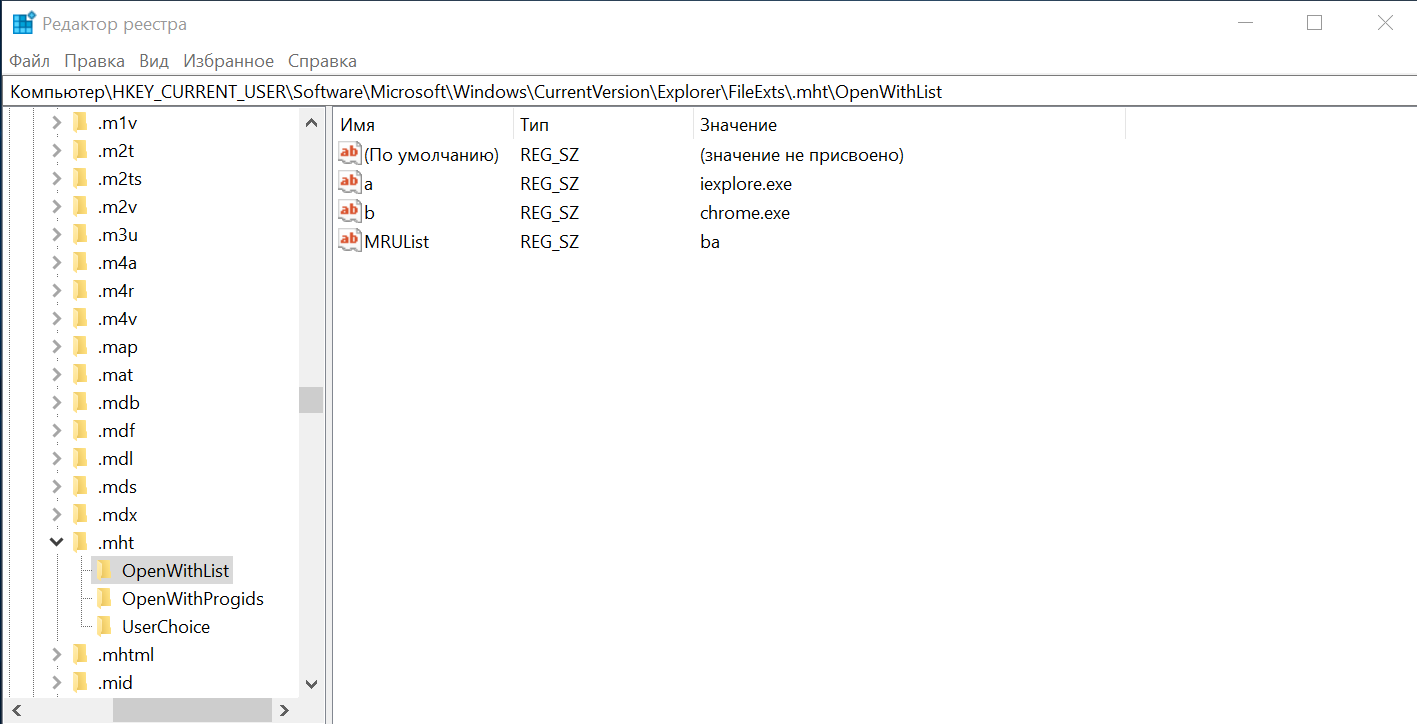Select the OpenWithProgids key label

click(x=193, y=599)
